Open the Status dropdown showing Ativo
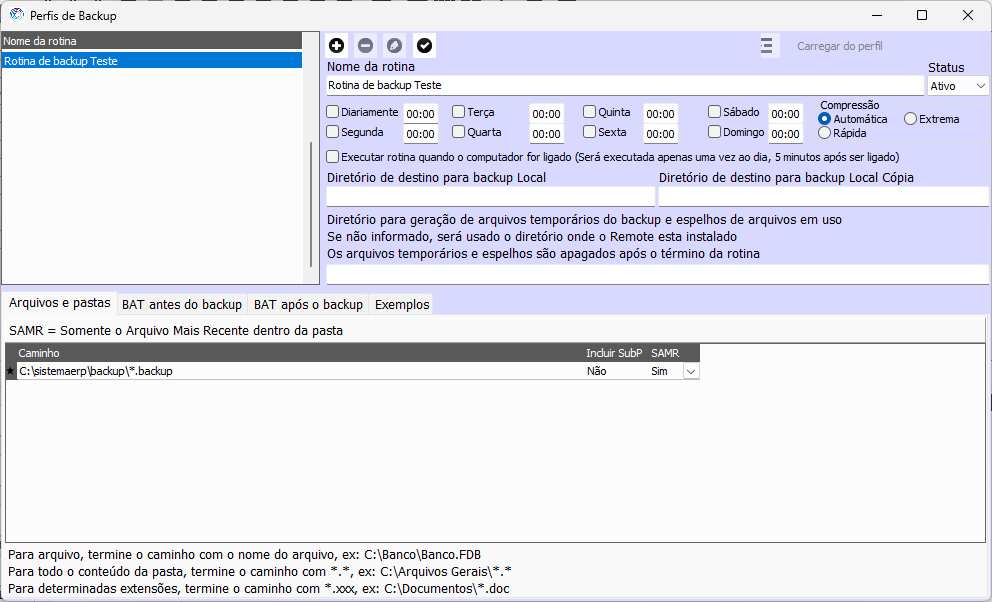 [958, 86]
